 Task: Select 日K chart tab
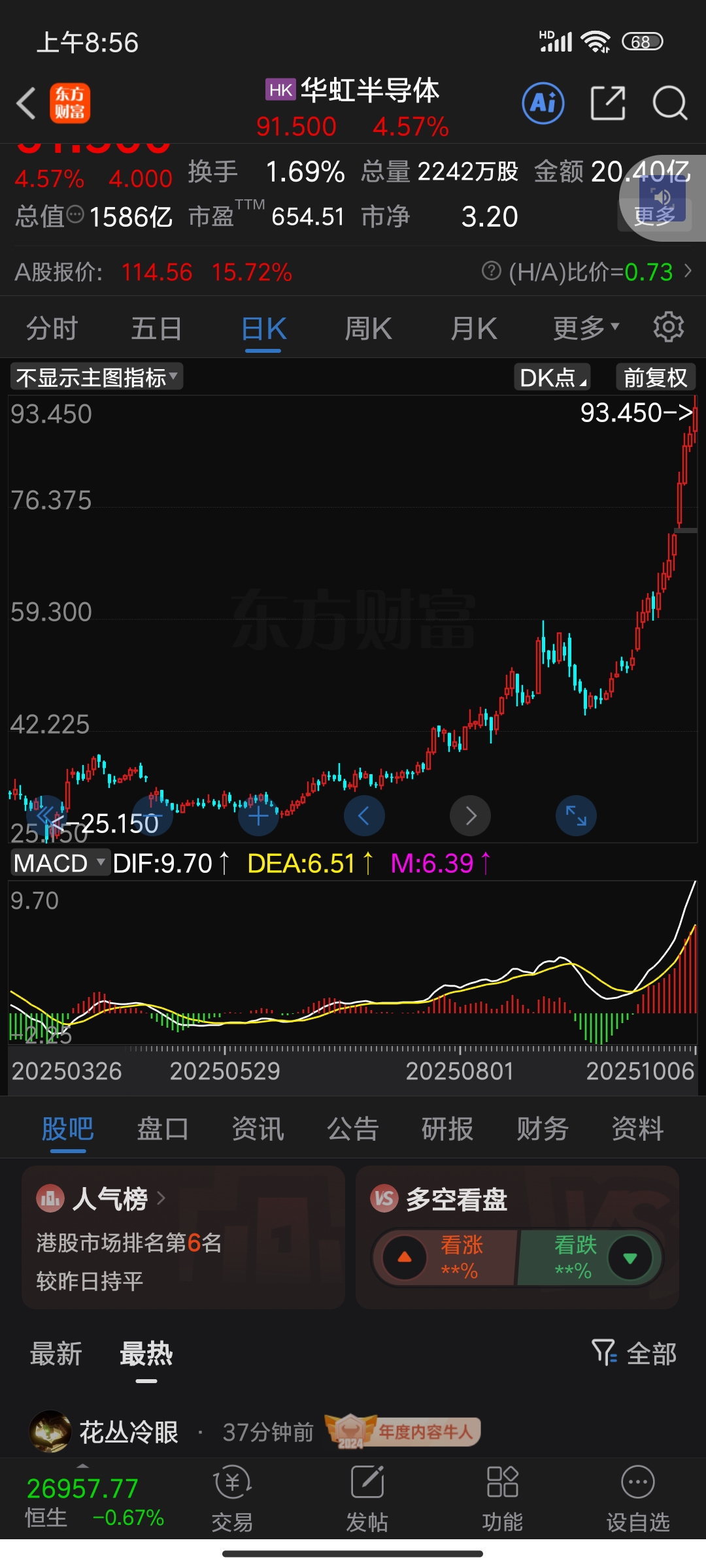[x=263, y=329]
